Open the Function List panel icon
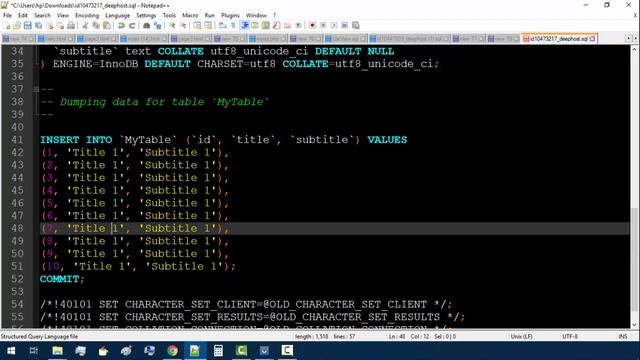This screenshot has width=640, height=360. (276, 25)
